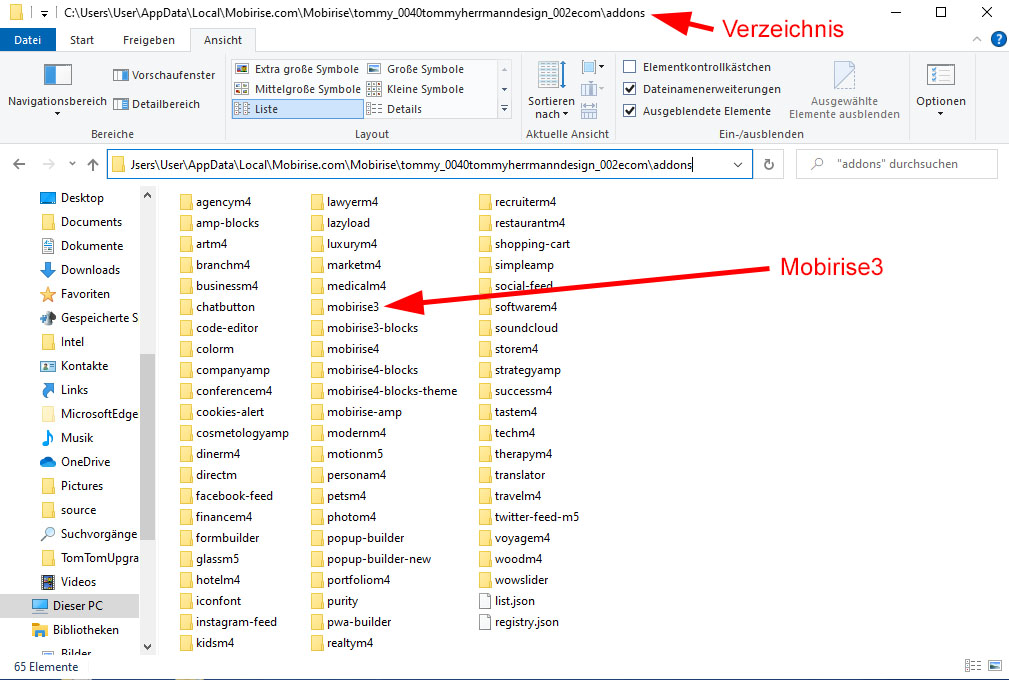Toggle the Vorschaufenster preview pane
The width and height of the screenshot is (1009, 680).
click(164, 75)
